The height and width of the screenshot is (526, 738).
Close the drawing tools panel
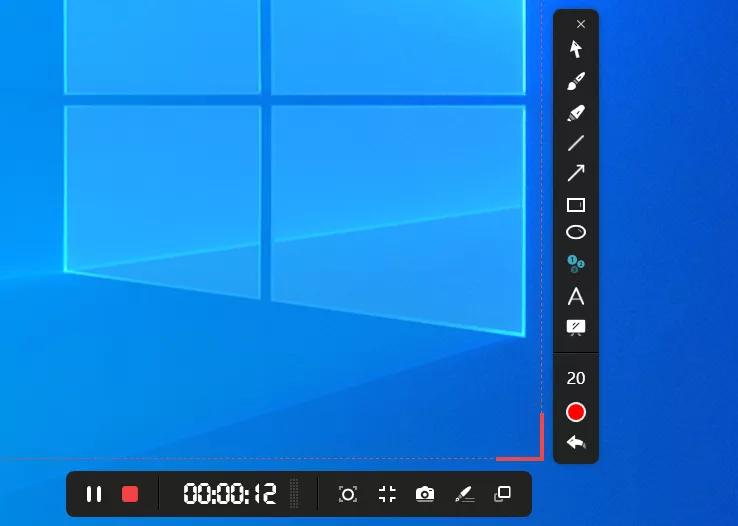point(581,24)
